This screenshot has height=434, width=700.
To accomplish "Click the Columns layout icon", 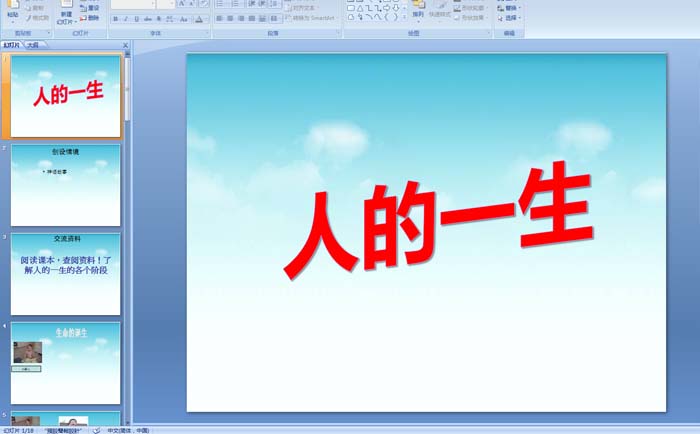I will click(x=275, y=18).
